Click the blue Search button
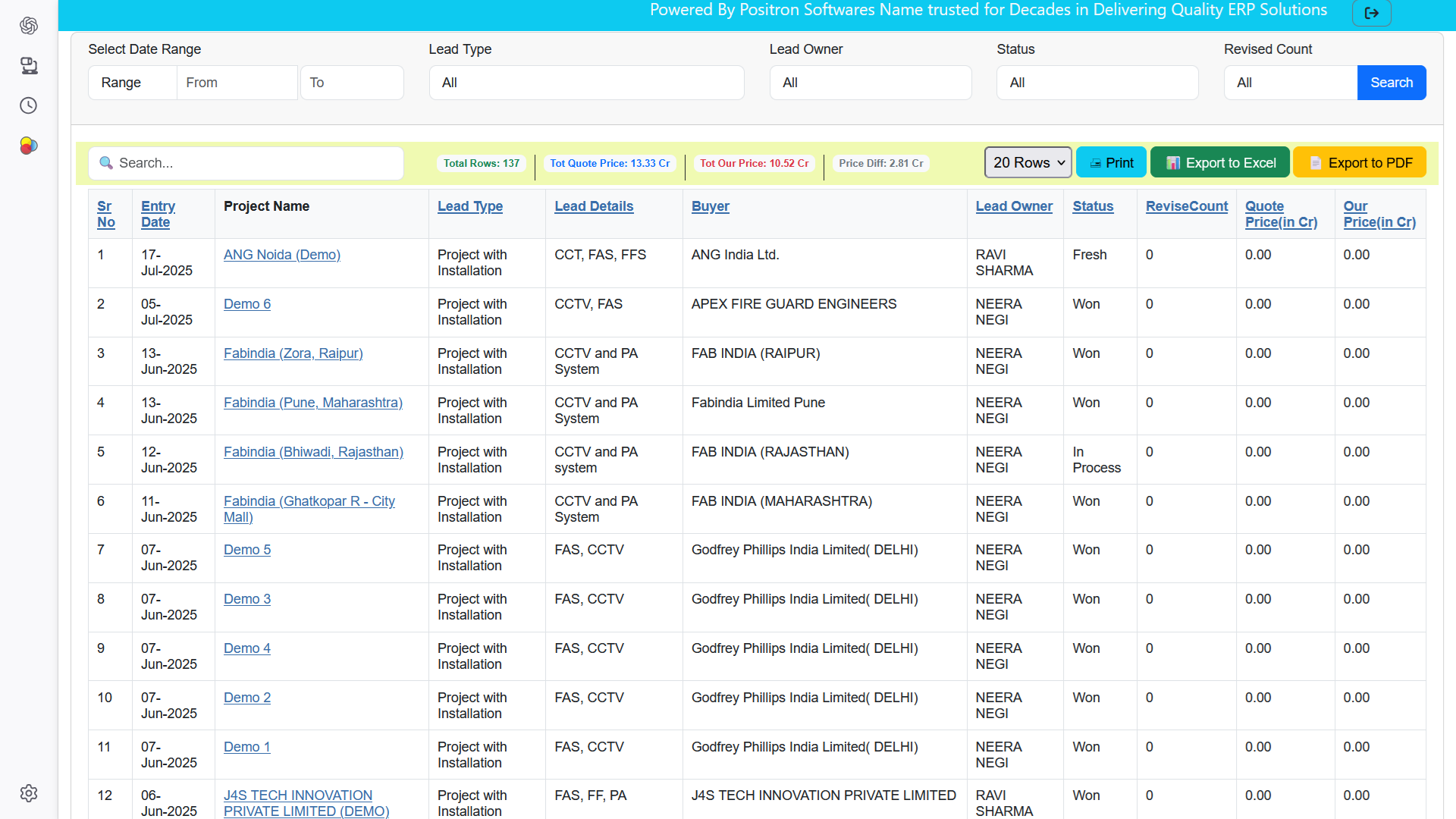Image resolution: width=1456 pixels, height=819 pixels. pyautogui.click(x=1391, y=83)
